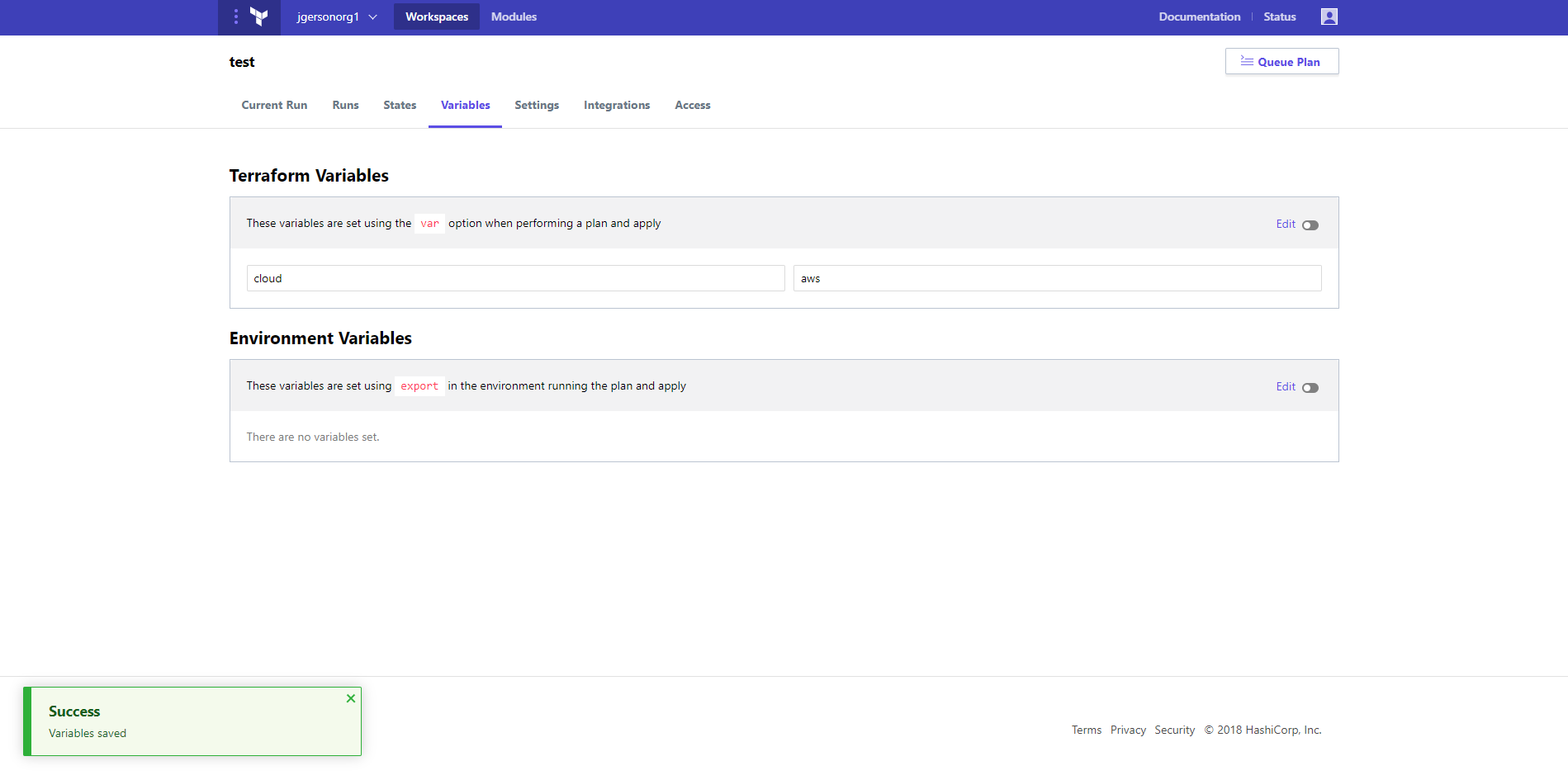
Task: Open the Privacy footer link
Action: coord(1128,730)
